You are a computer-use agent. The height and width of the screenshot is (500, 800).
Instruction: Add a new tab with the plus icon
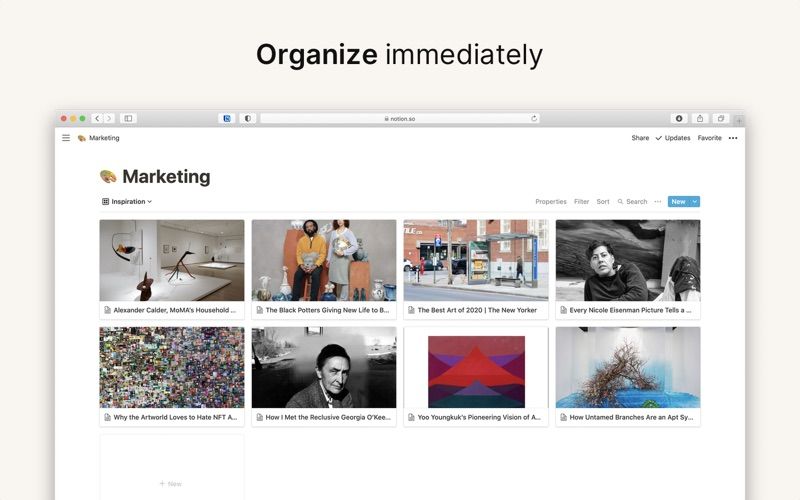[x=739, y=120]
